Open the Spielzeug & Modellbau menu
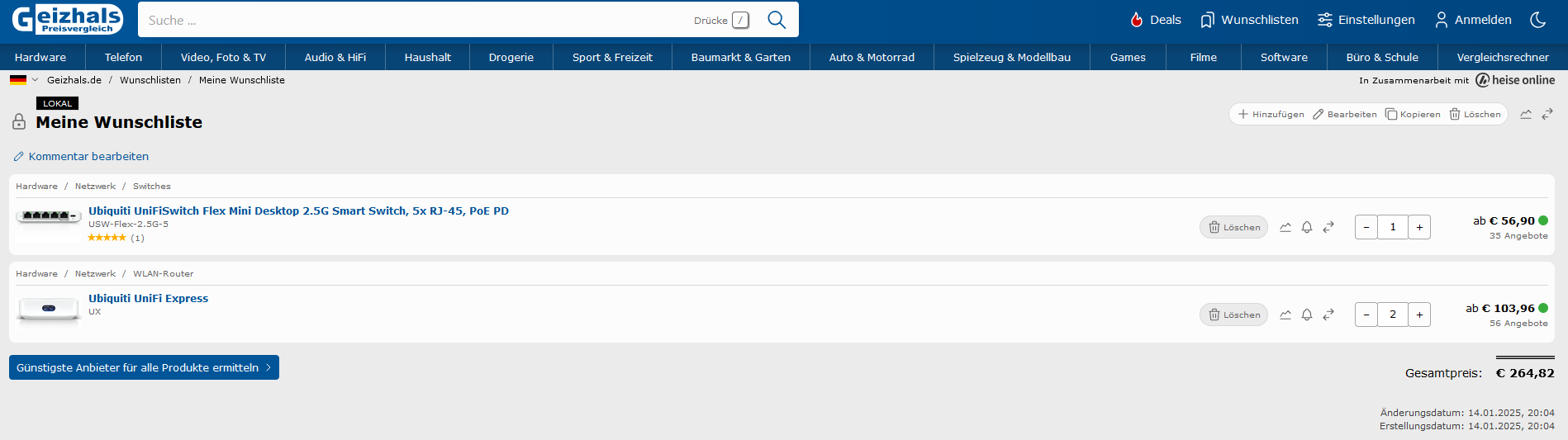This screenshot has height=440, width=1568. (1011, 57)
